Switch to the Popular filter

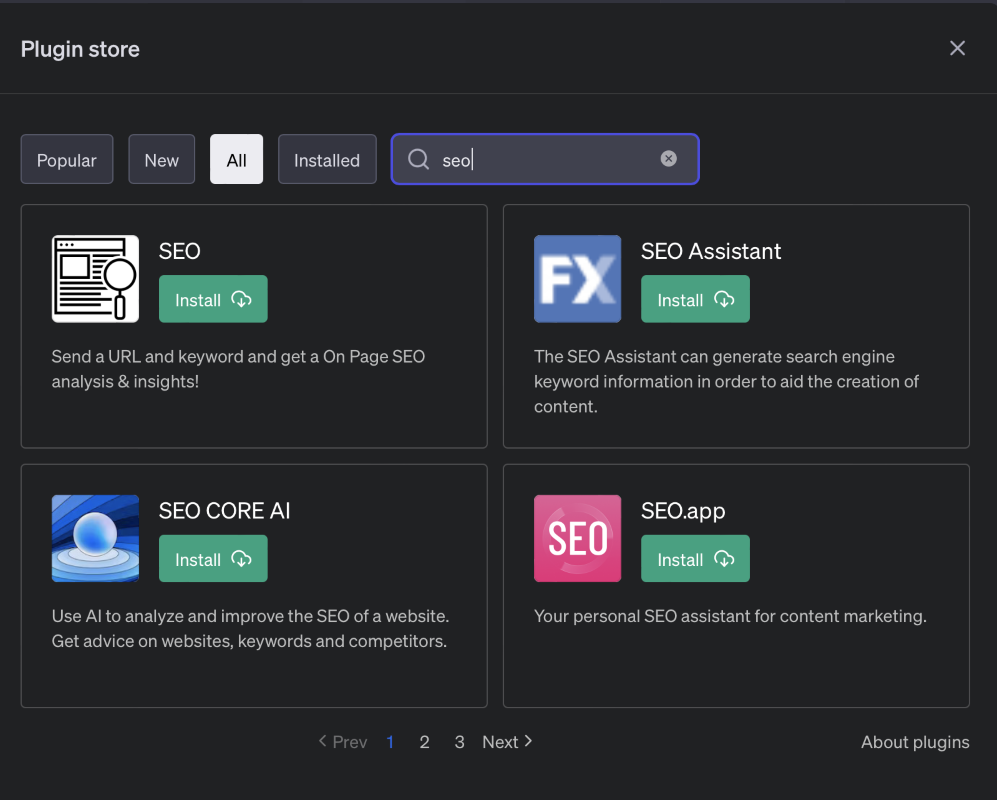point(67,159)
